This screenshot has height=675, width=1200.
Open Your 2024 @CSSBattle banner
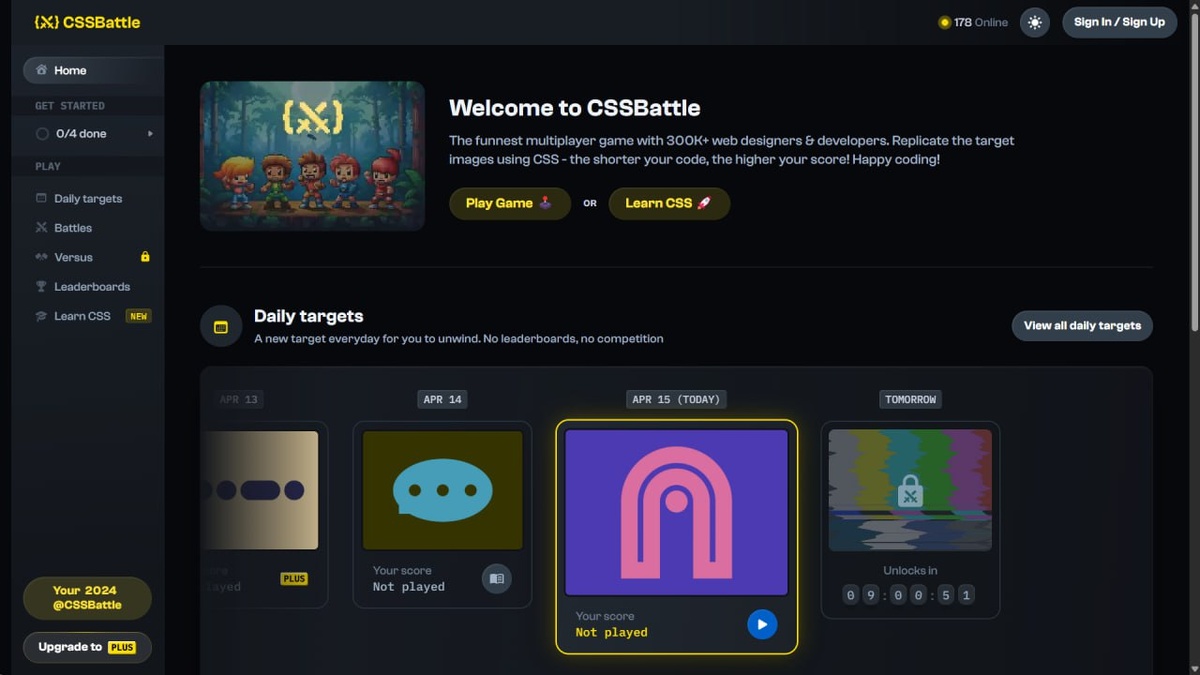pyautogui.click(x=87, y=598)
